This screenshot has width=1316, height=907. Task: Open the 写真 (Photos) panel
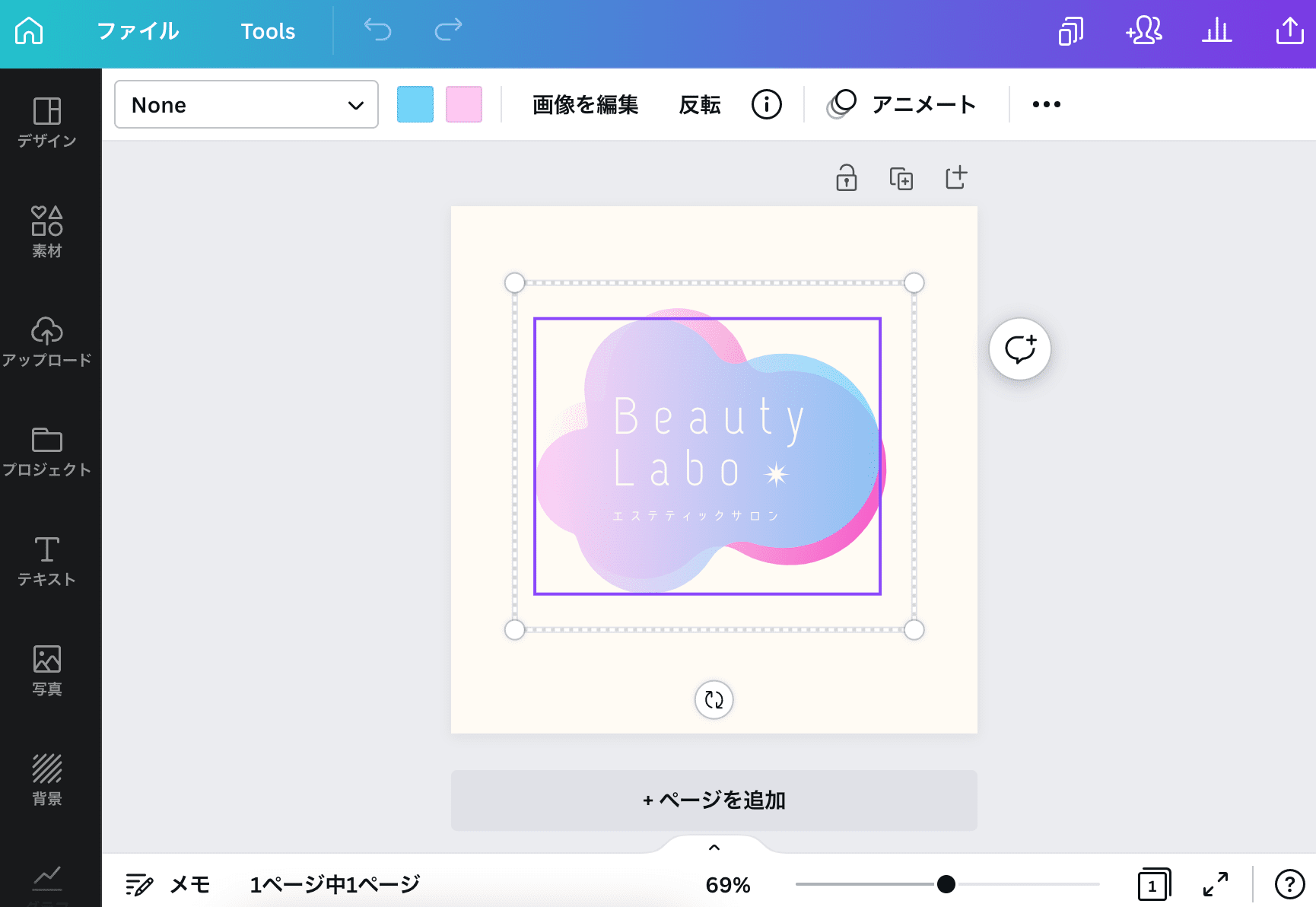(46, 668)
